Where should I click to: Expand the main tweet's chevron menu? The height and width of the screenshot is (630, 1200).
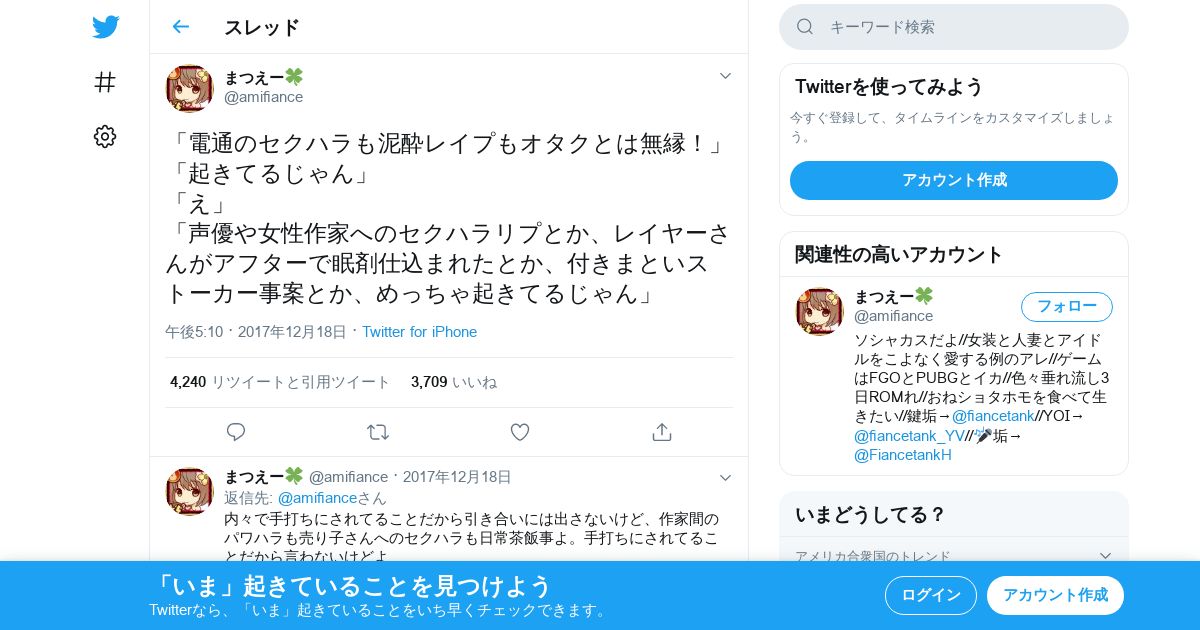click(726, 76)
